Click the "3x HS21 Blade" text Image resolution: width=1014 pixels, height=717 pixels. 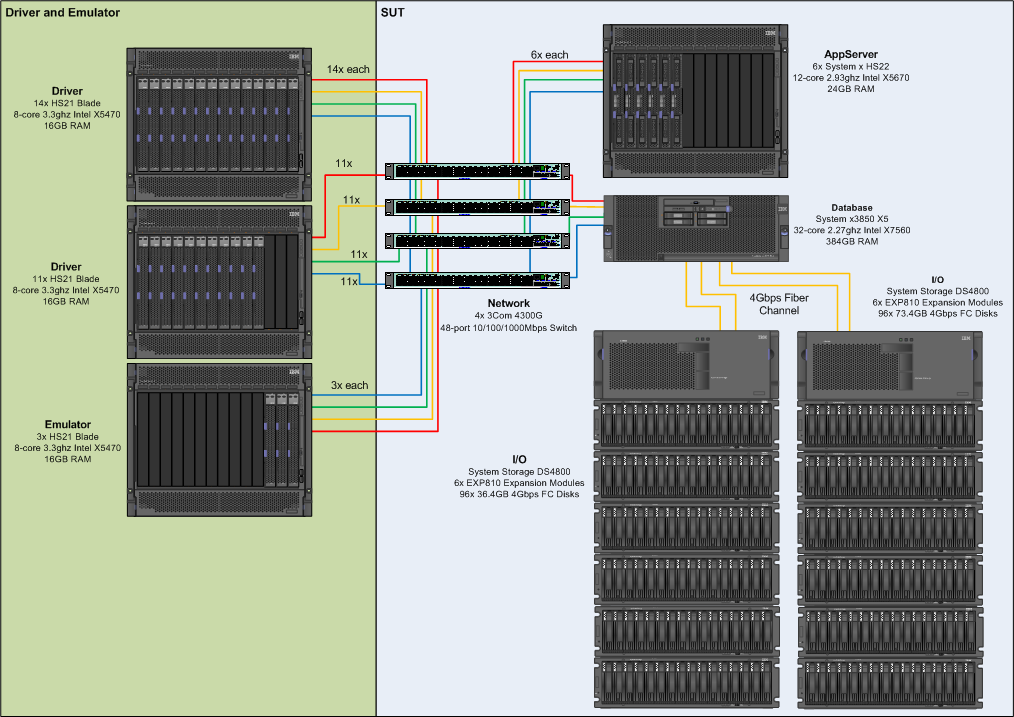click(x=68, y=436)
